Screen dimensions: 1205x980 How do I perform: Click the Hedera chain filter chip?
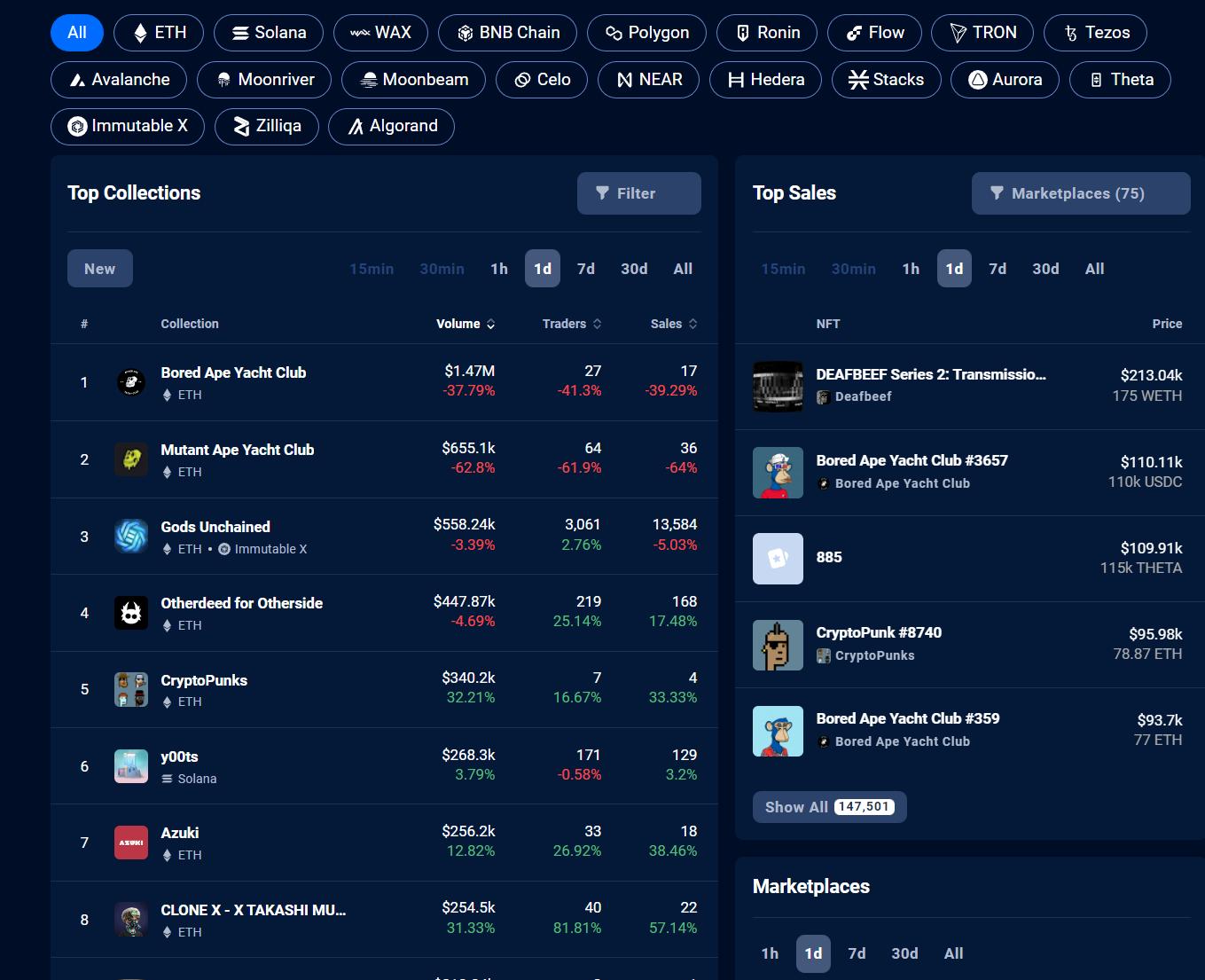765,80
